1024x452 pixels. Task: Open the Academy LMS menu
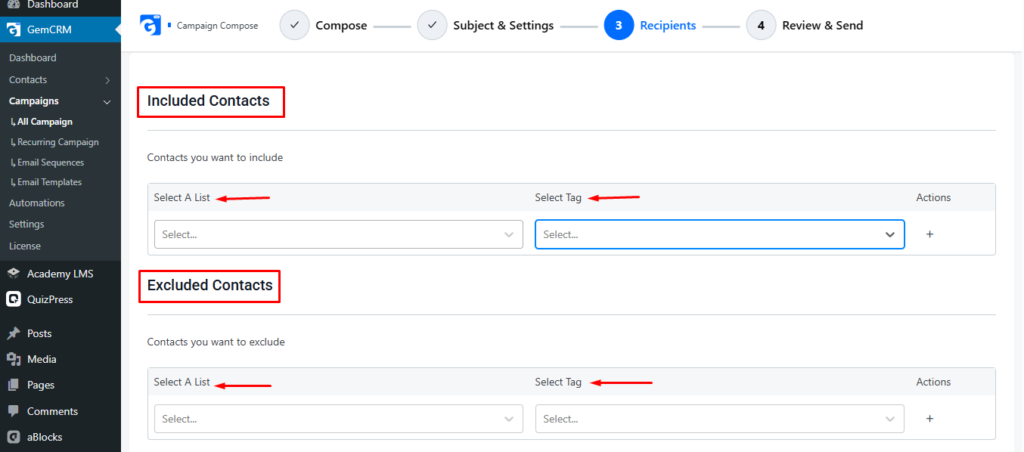point(60,274)
